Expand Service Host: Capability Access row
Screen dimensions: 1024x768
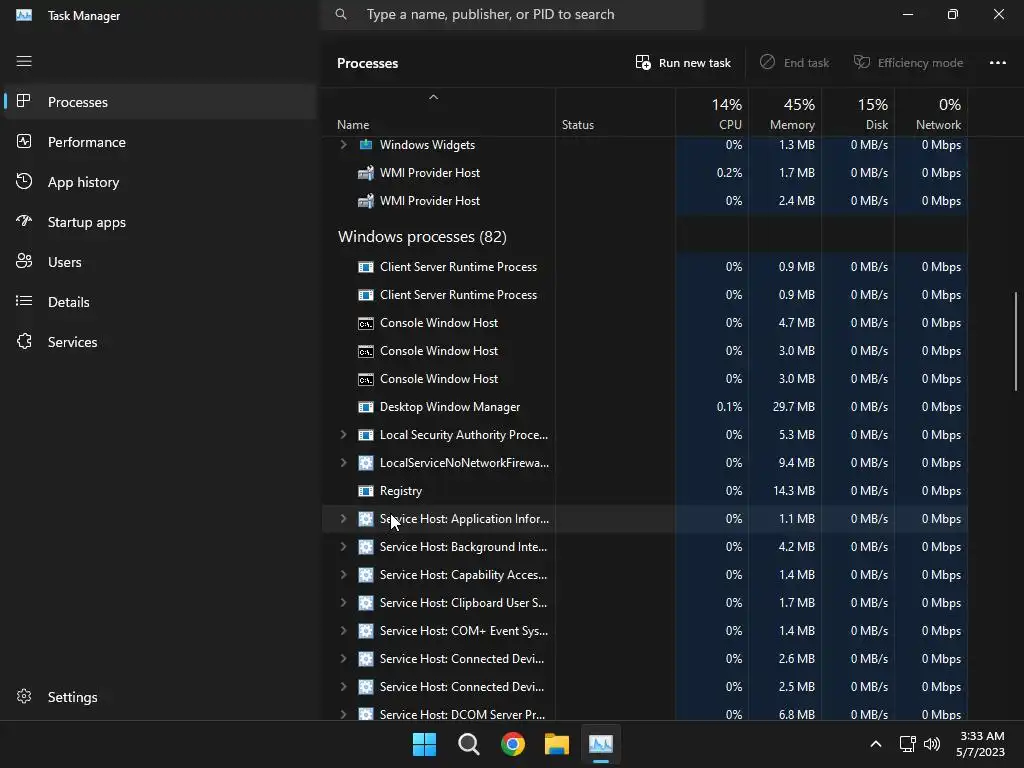344,575
